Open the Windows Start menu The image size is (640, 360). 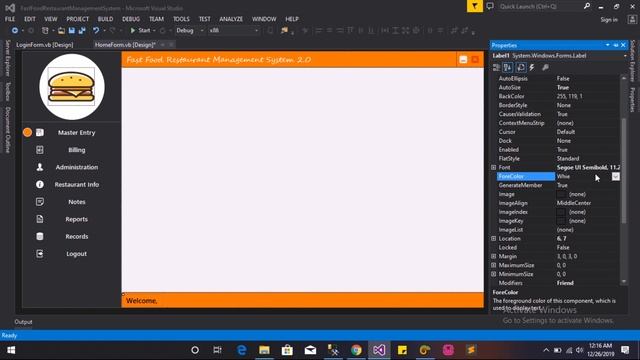tap(11, 350)
